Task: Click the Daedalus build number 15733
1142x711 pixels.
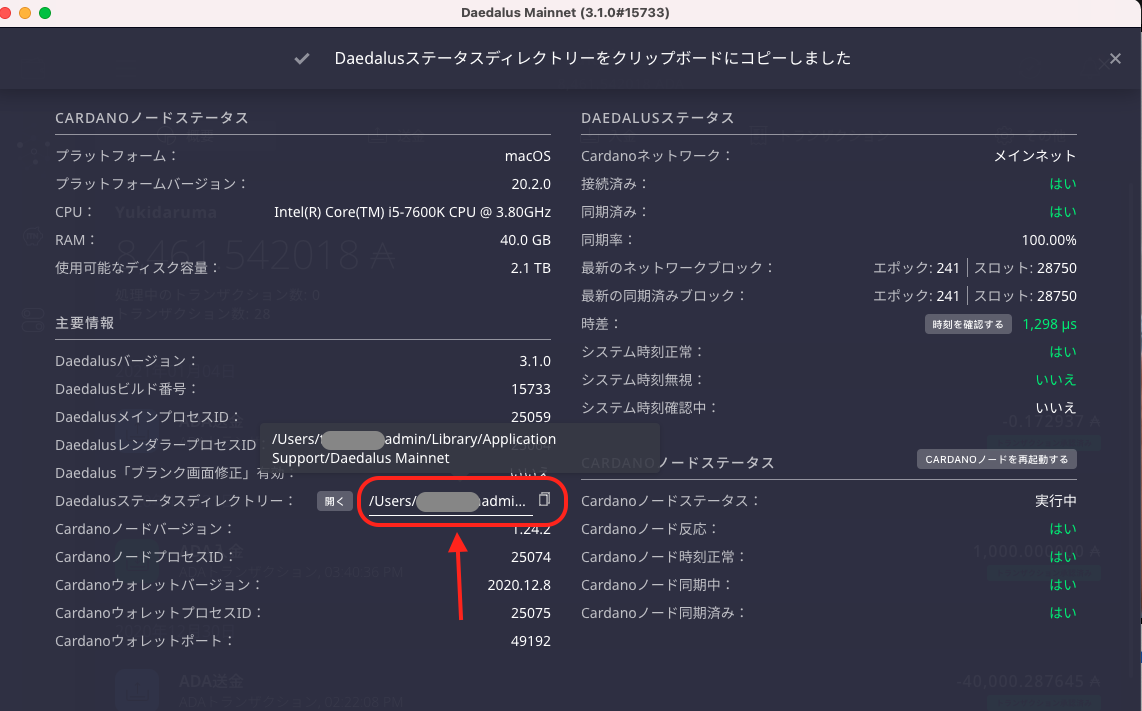Action: 531,389
